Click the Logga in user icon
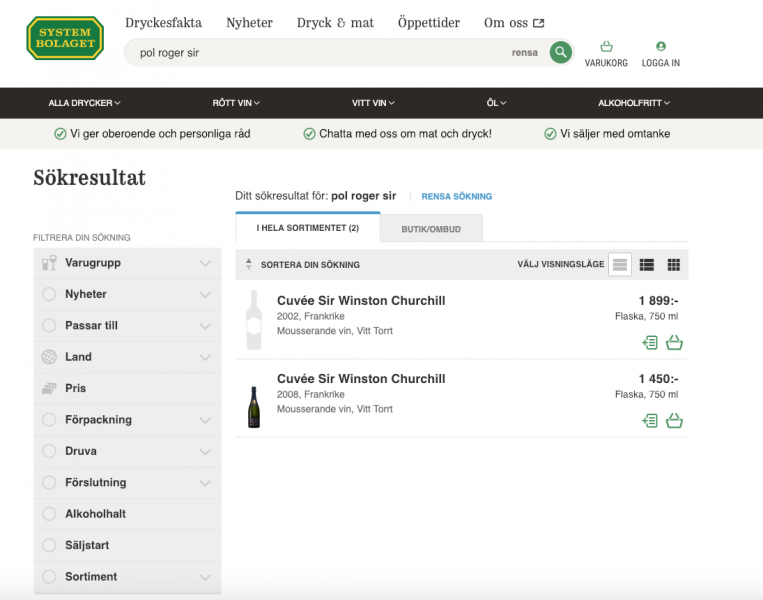Screen dimensions: 763x600 click(x=661, y=46)
